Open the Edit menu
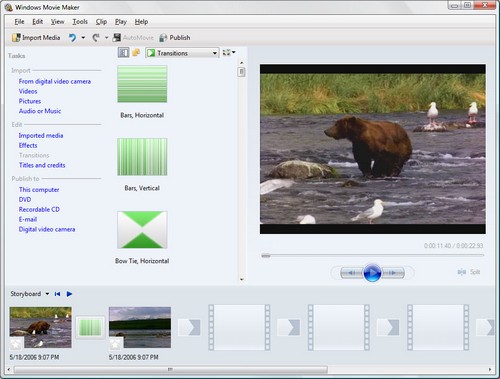This screenshot has width=500, height=379. pyautogui.click(x=37, y=22)
